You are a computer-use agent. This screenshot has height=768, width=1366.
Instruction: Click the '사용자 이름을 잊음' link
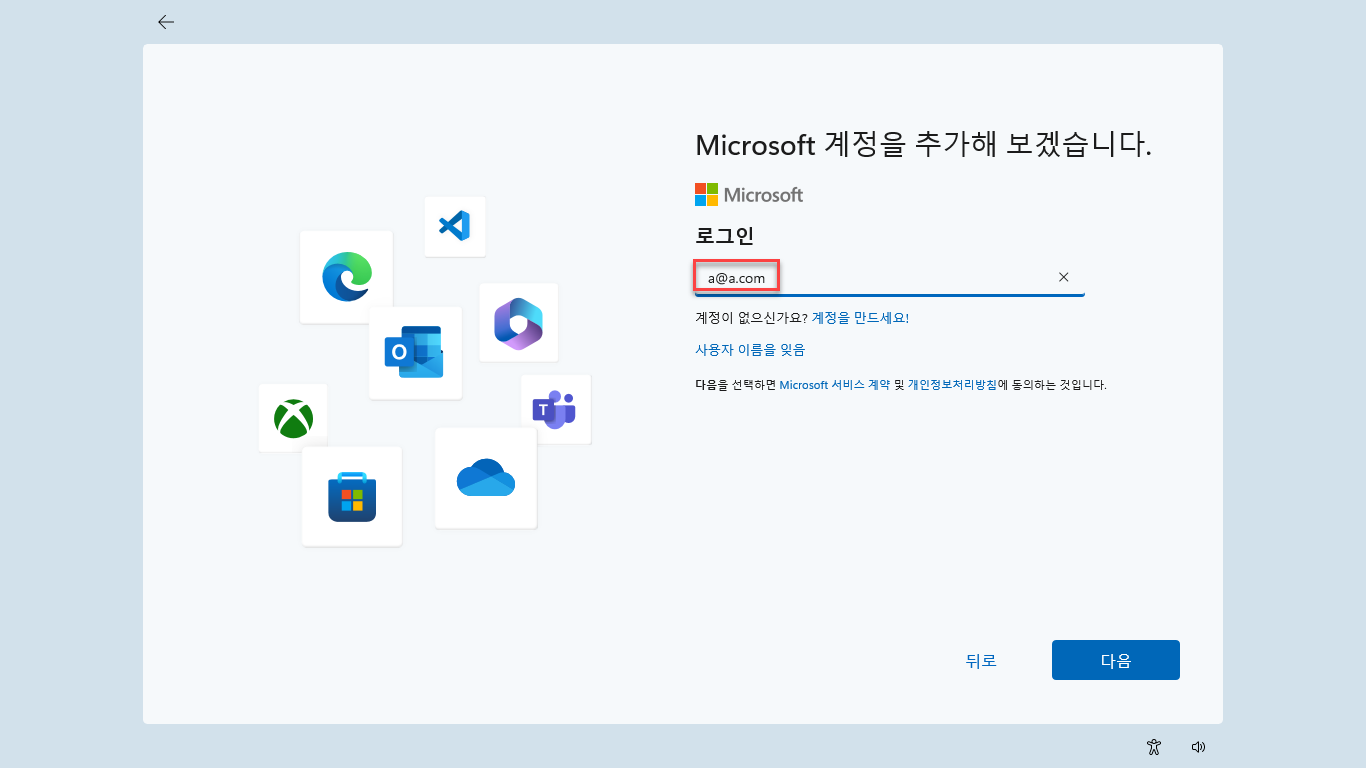click(x=750, y=350)
